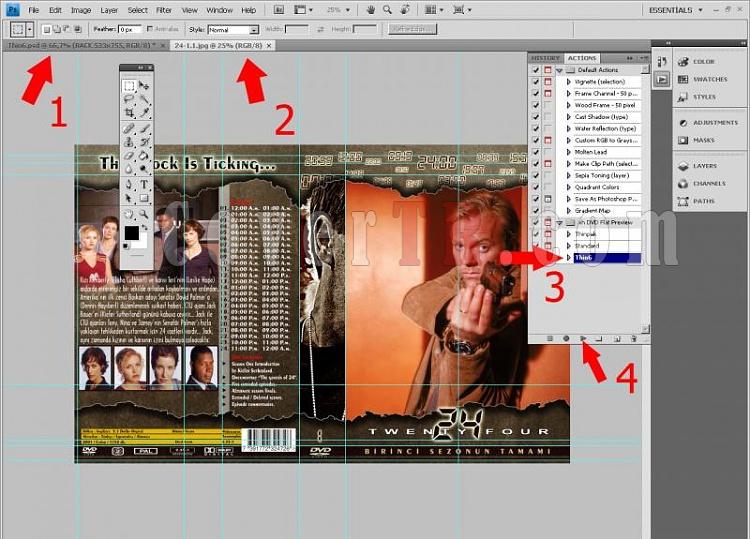Image resolution: width=750 pixels, height=539 pixels.
Task: Select the History Brush tool
Action: point(143,142)
